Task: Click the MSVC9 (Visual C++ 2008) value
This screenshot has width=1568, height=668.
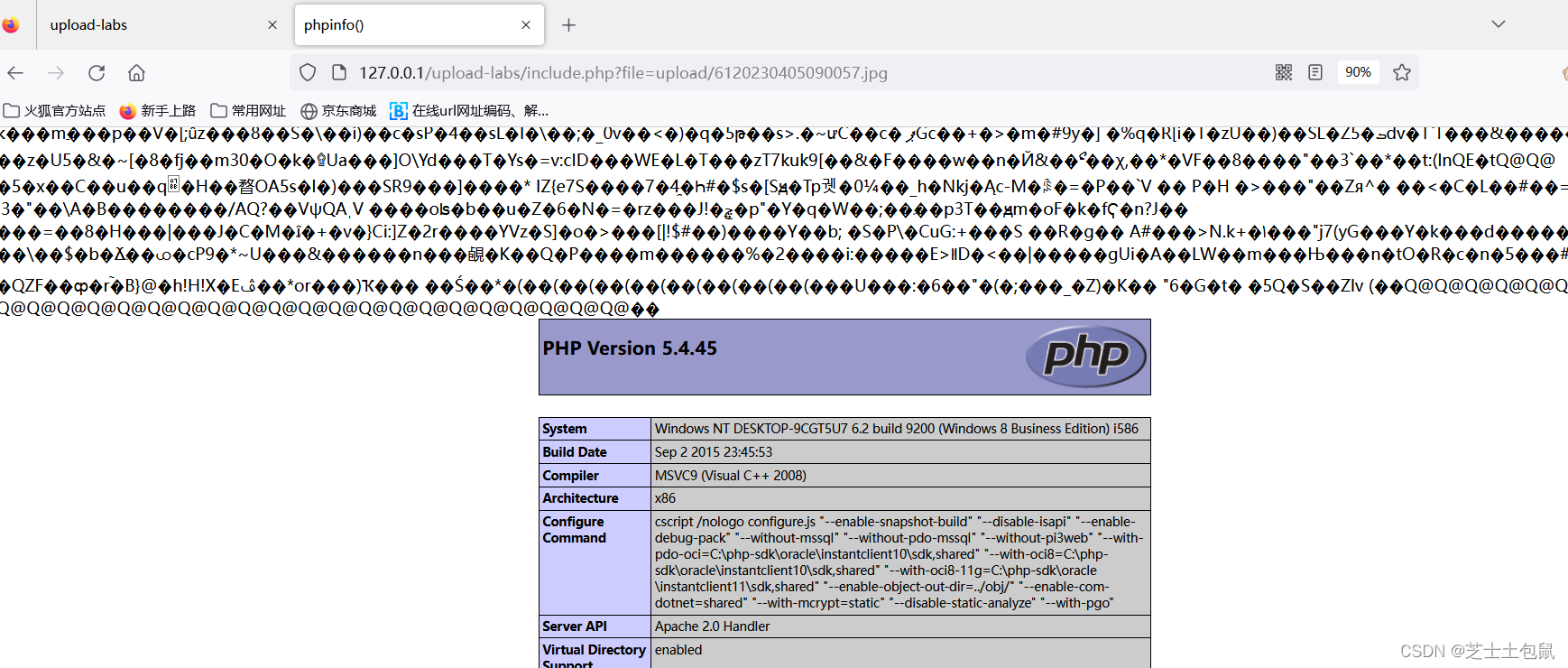Action: (731, 476)
